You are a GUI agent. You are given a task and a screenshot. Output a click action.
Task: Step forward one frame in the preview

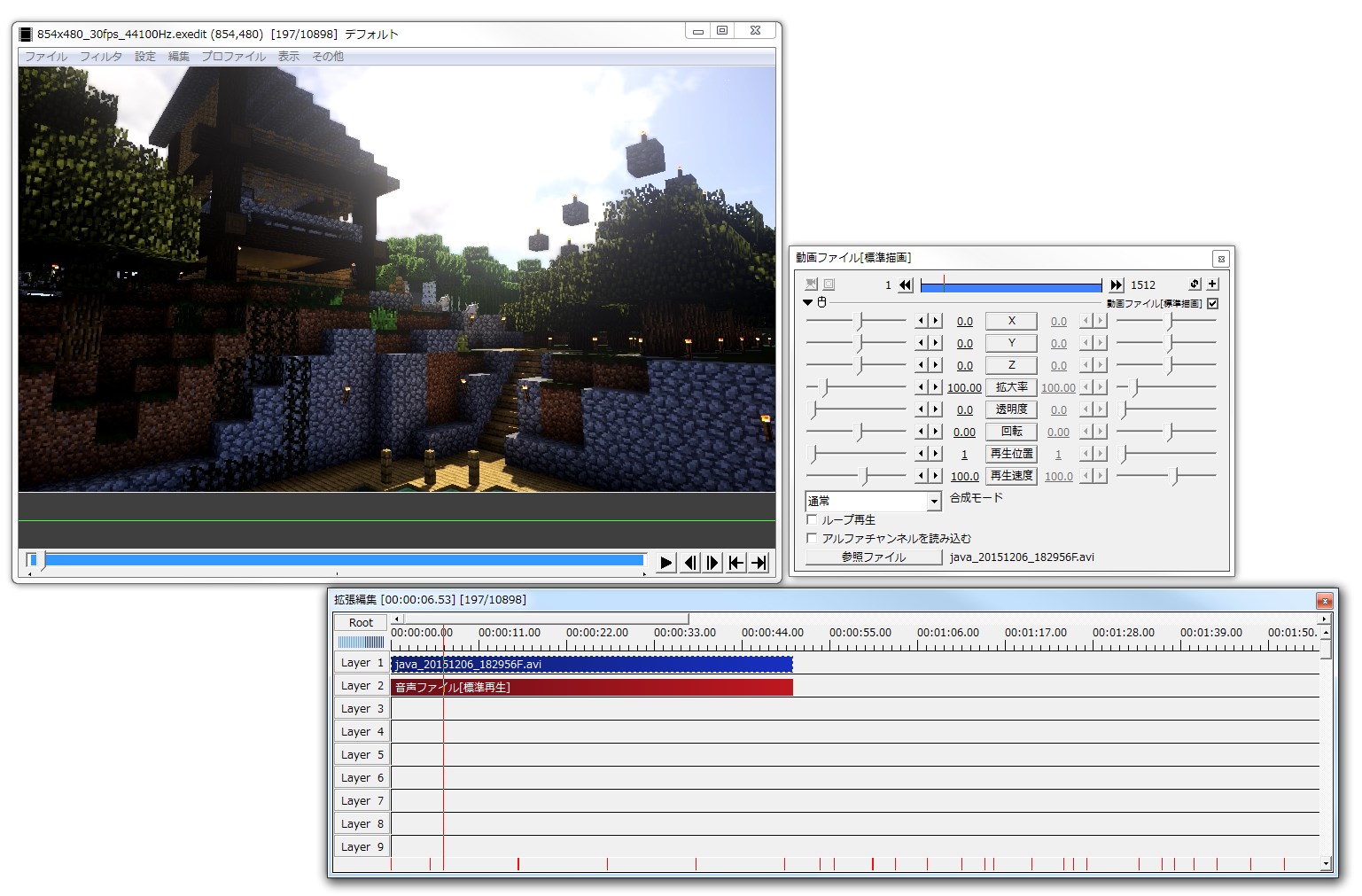pos(713,562)
